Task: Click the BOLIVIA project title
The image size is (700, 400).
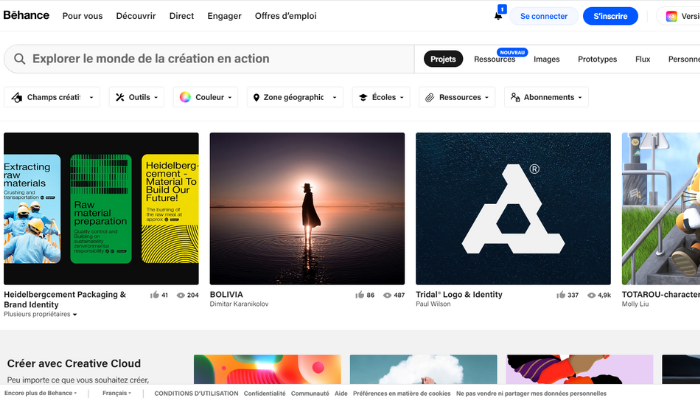Action: coord(226,295)
